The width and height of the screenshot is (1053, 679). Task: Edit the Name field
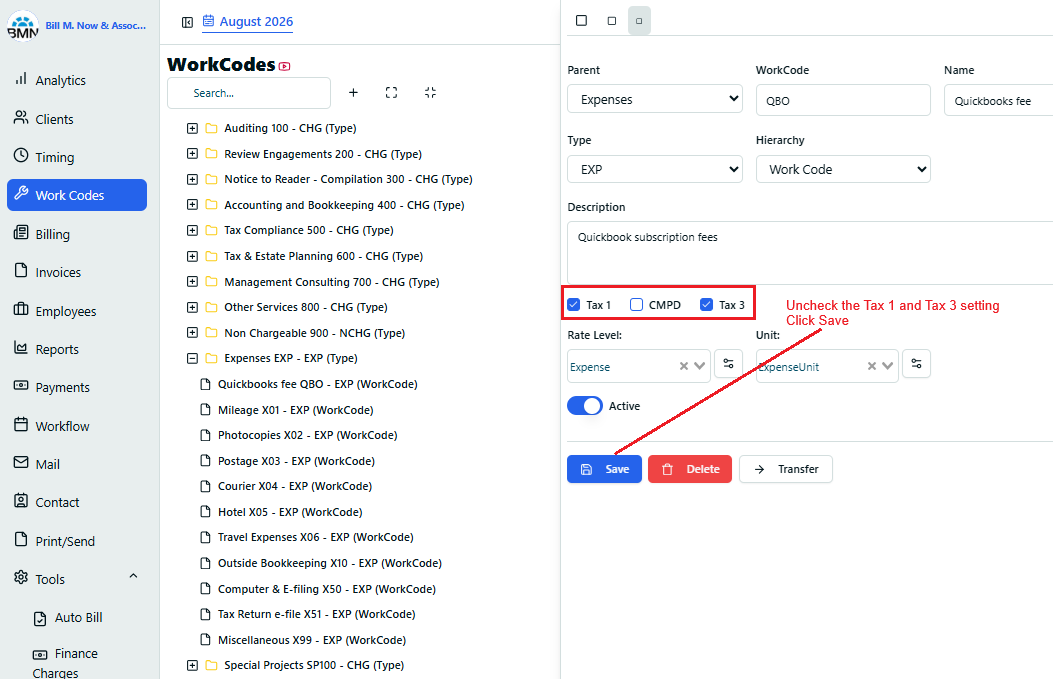[999, 100]
